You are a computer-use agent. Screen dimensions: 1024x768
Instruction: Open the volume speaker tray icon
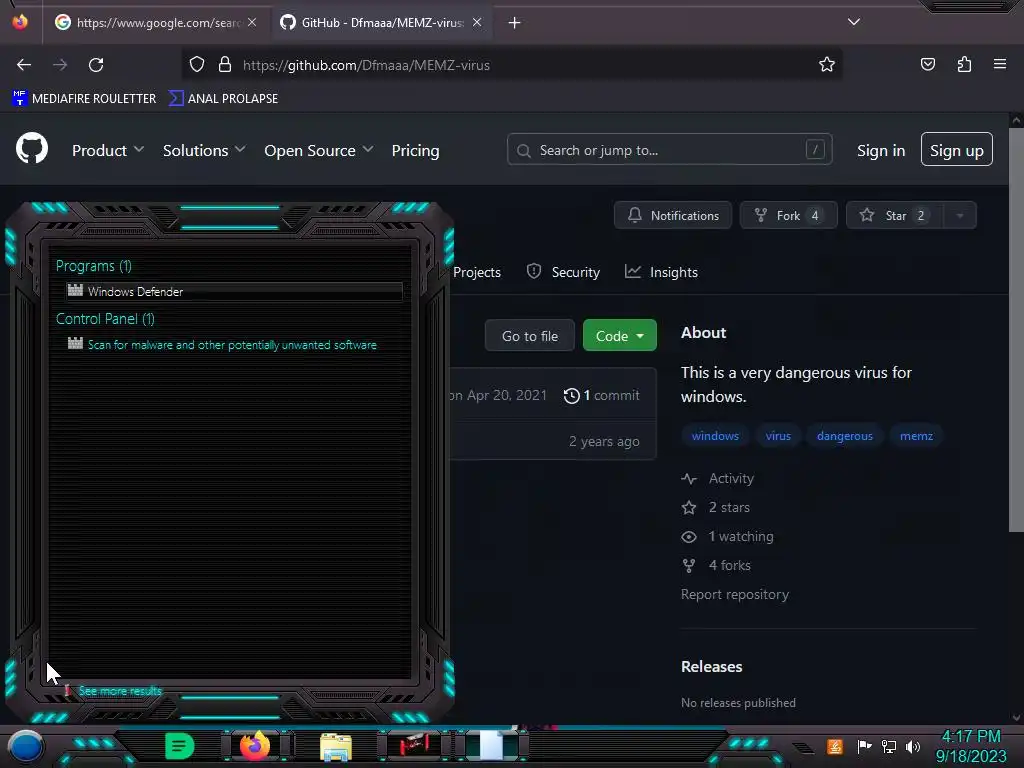point(913,746)
